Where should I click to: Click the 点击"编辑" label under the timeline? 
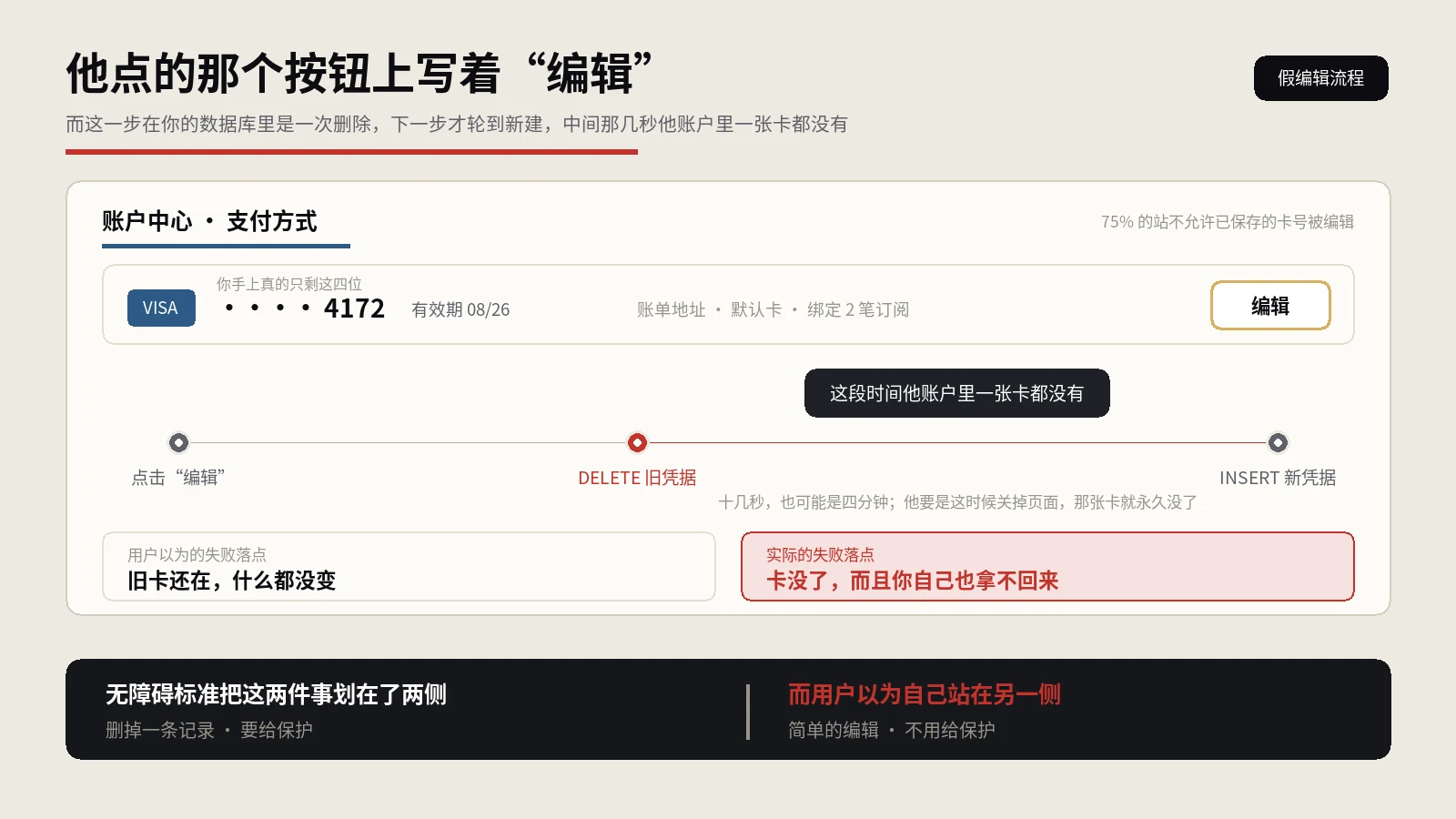pyautogui.click(x=178, y=478)
